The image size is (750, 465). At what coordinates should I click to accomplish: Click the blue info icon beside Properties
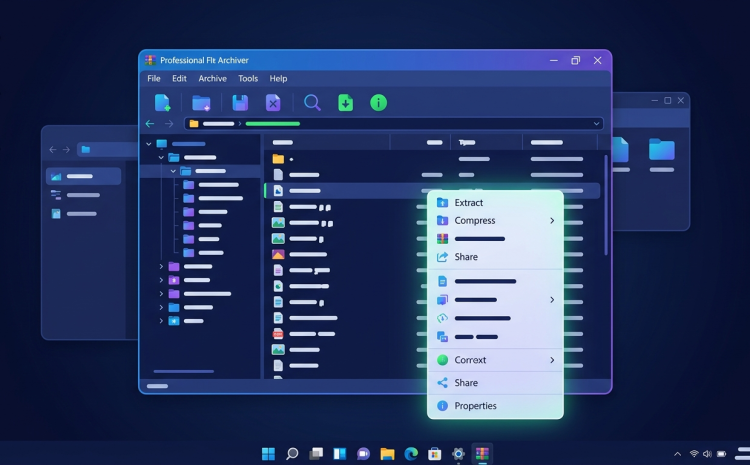coord(442,406)
